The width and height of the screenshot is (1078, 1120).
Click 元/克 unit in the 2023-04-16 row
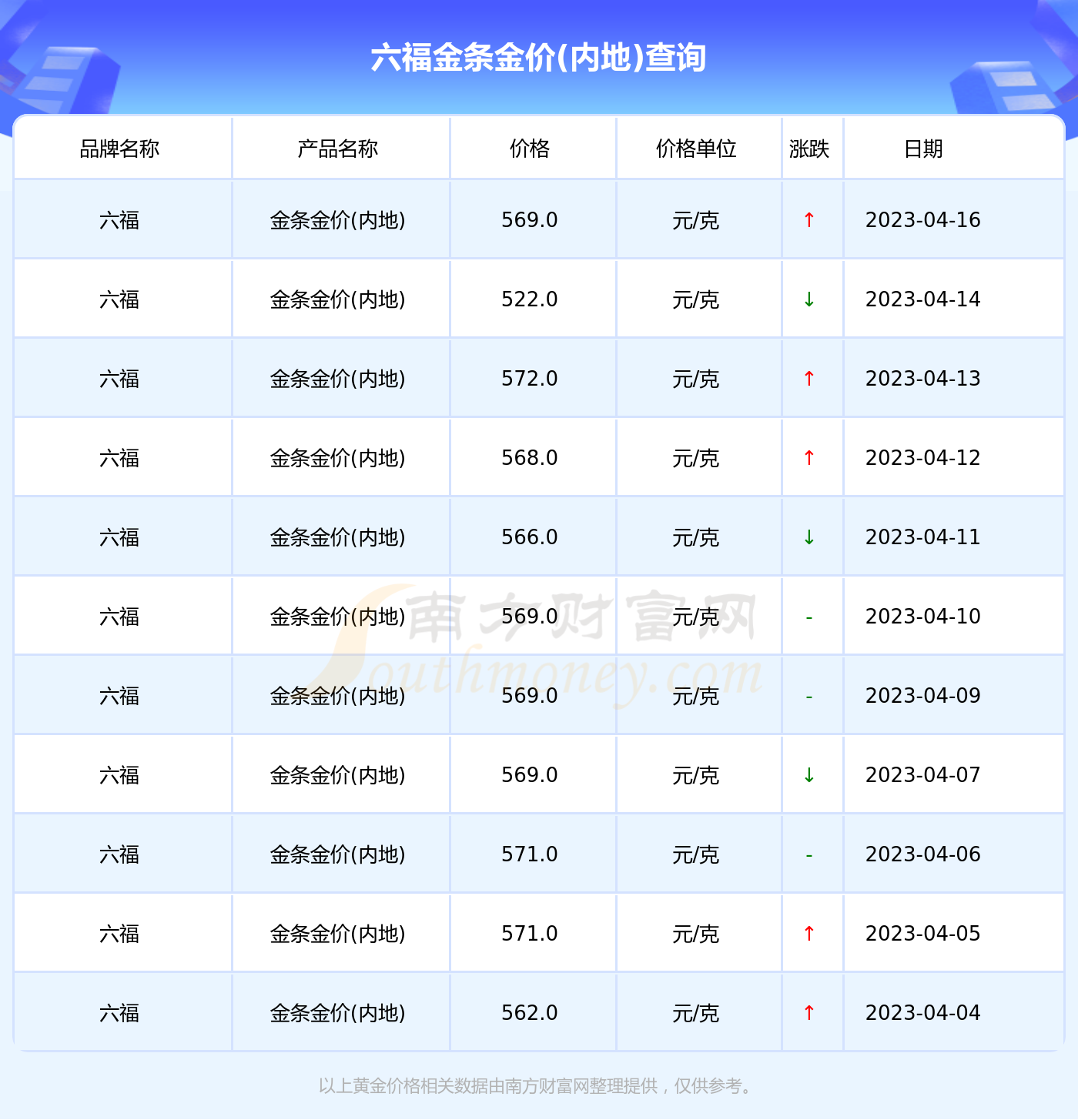(696, 221)
